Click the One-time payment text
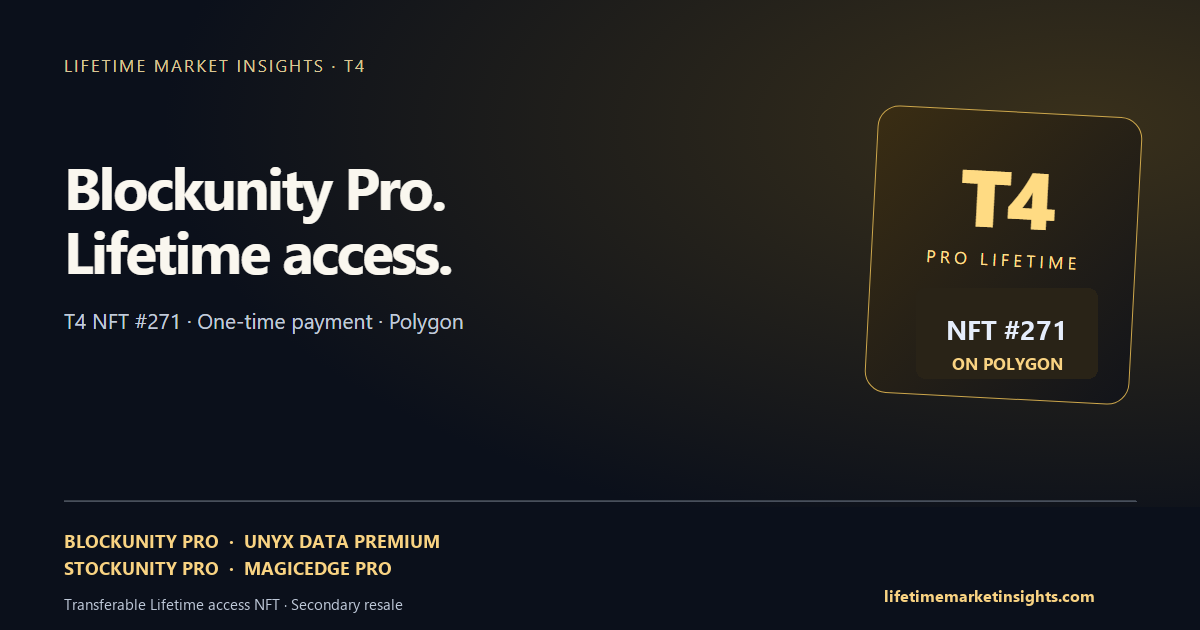This screenshot has height=630, width=1200. (285, 323)
